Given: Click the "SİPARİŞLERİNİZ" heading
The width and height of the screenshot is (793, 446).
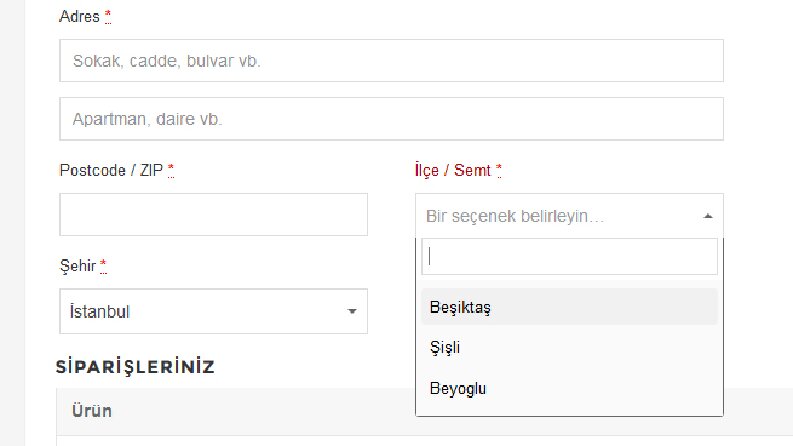Looking at the screenshot, I should (x=135, y=367).
